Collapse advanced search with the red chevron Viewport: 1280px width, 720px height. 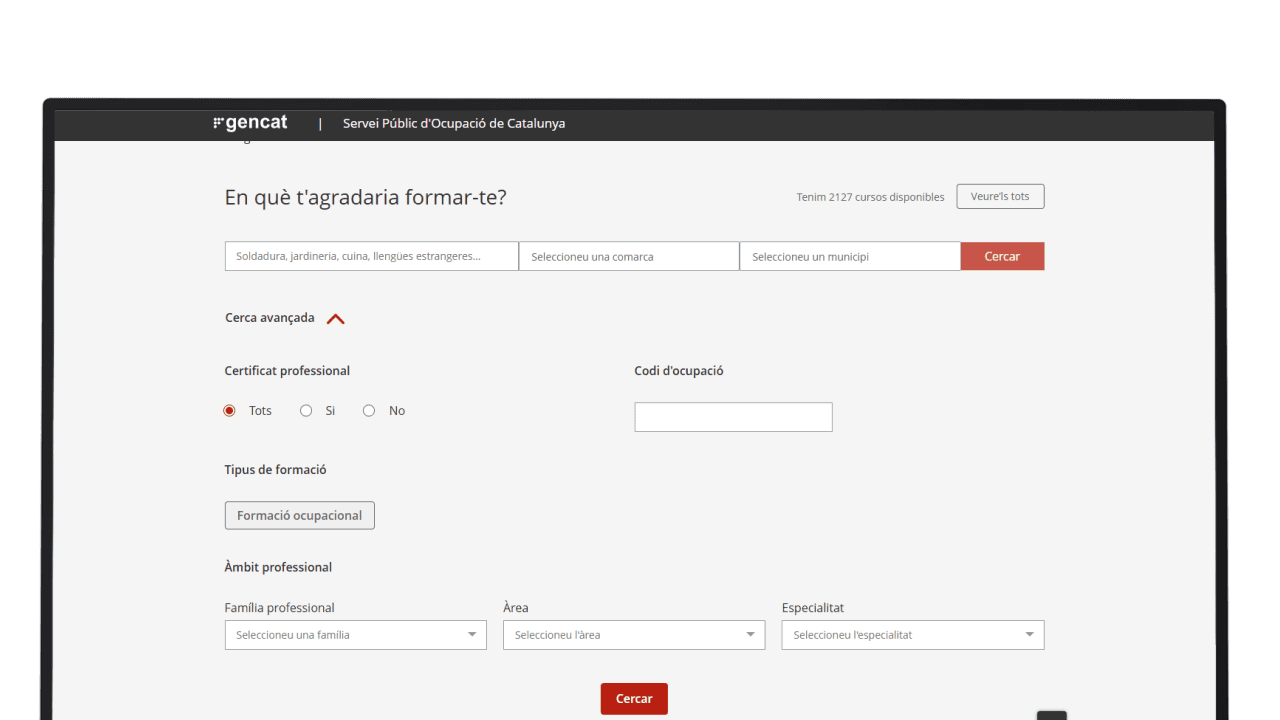tap(336, 319)
